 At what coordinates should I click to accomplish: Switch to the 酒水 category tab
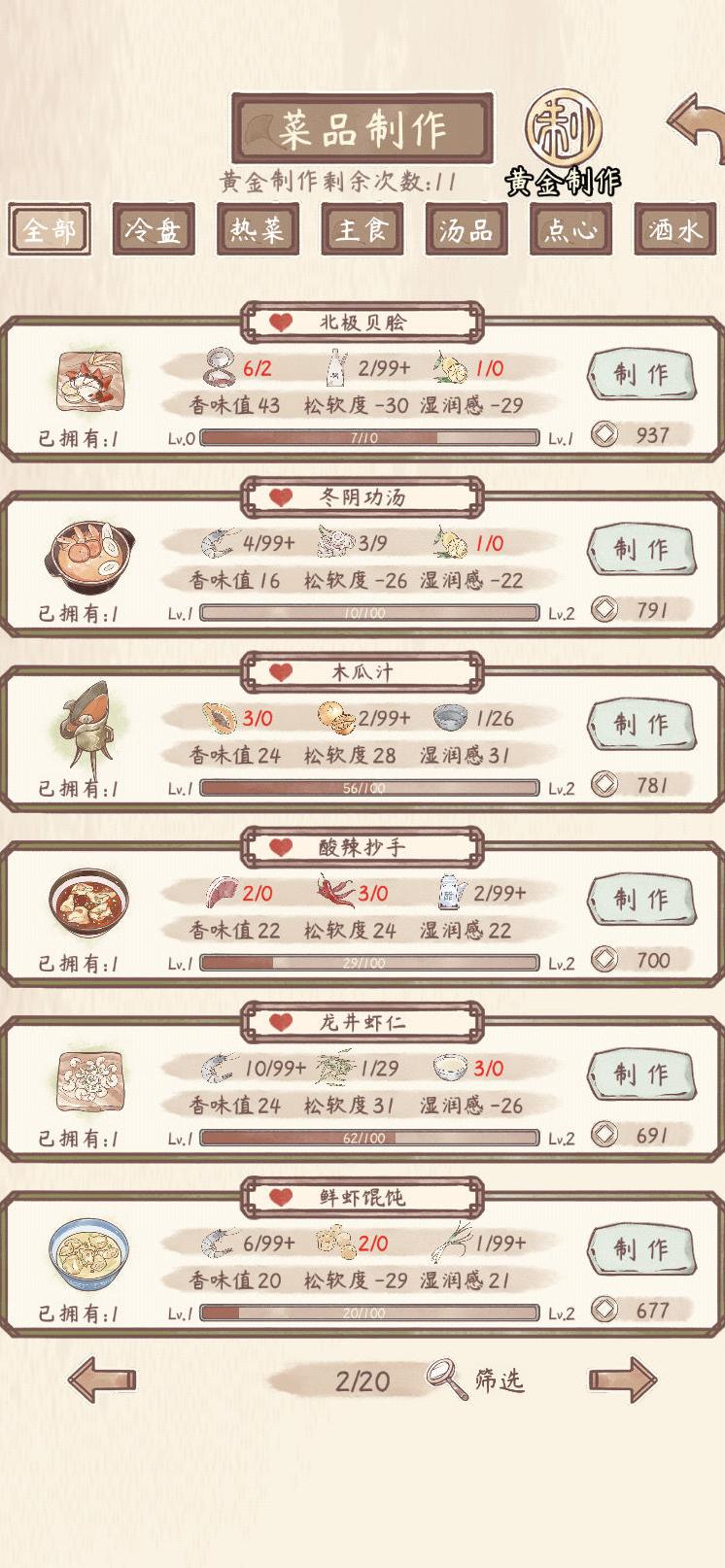(674, 229)
